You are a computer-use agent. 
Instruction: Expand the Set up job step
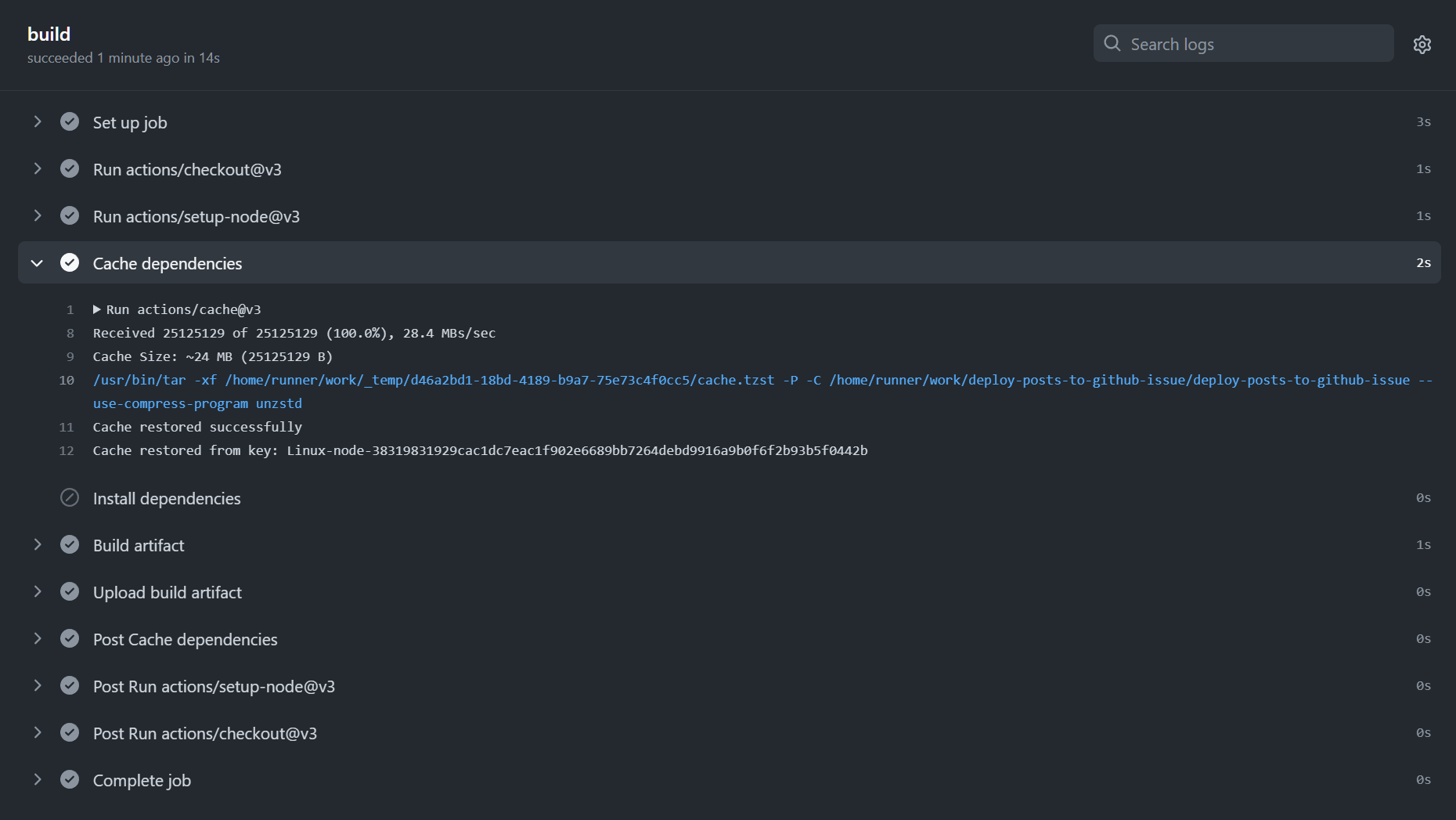point(36,121)
